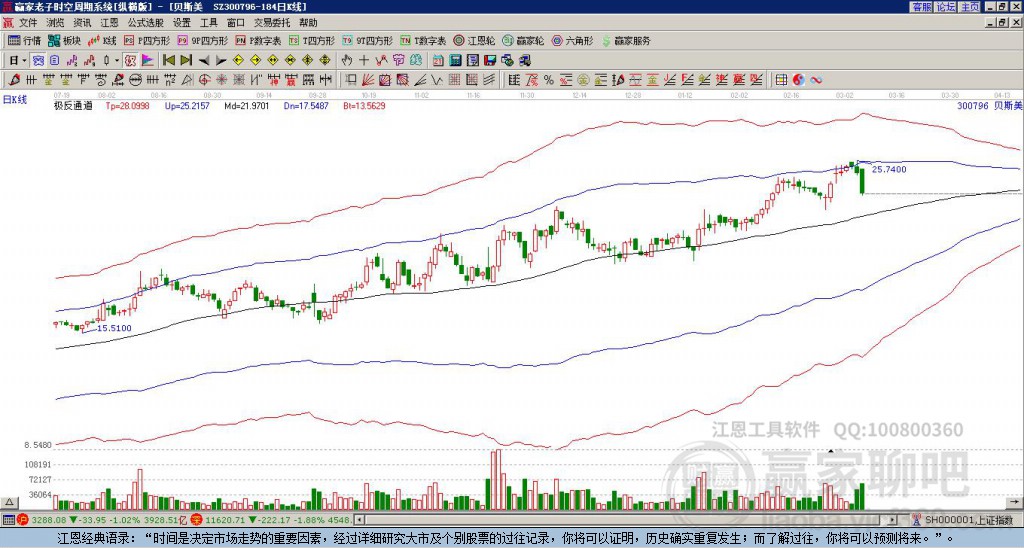Click the 3288.08 index value in status bar
Image resolution: width=1024 pixels, height=548 pixels.
[49, 520]
